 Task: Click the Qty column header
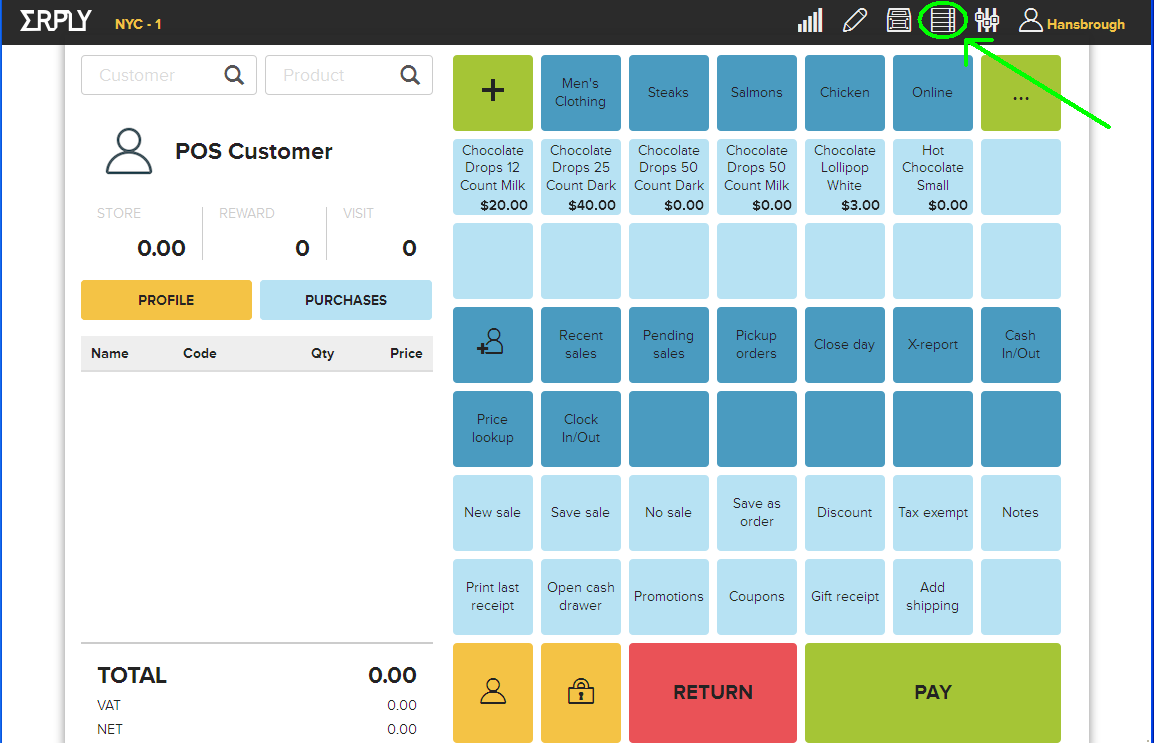[322, 353]
